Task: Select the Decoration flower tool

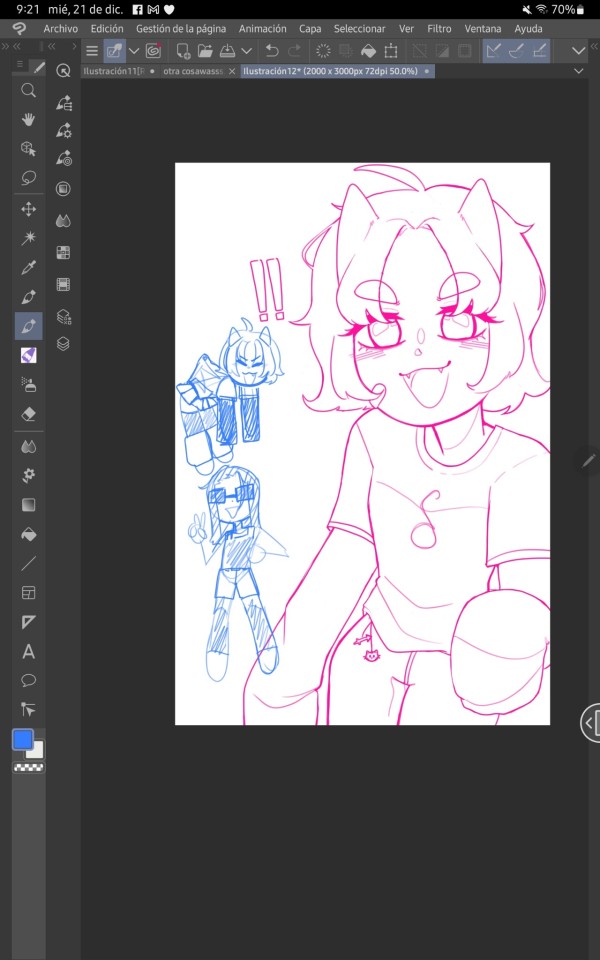Action: click(28, 476)
